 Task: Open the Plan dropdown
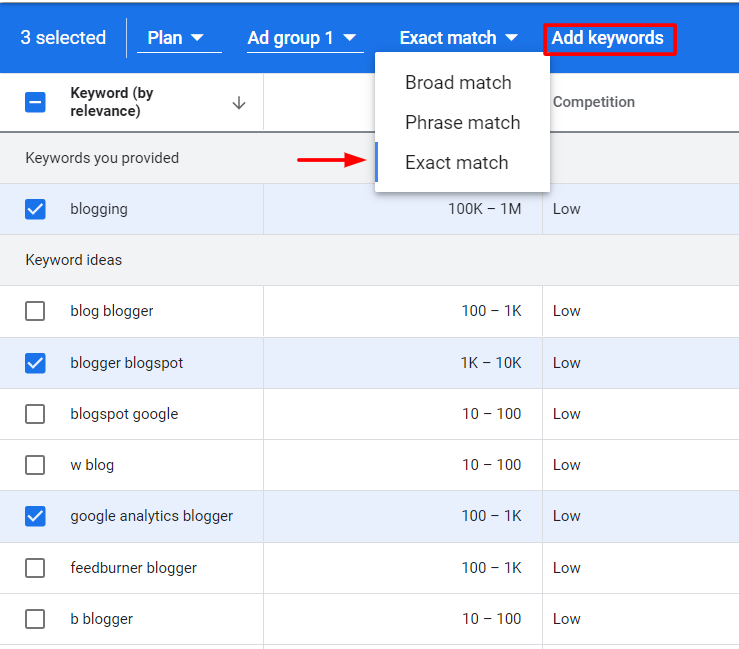pyautogui.click(x=179, y=38)
